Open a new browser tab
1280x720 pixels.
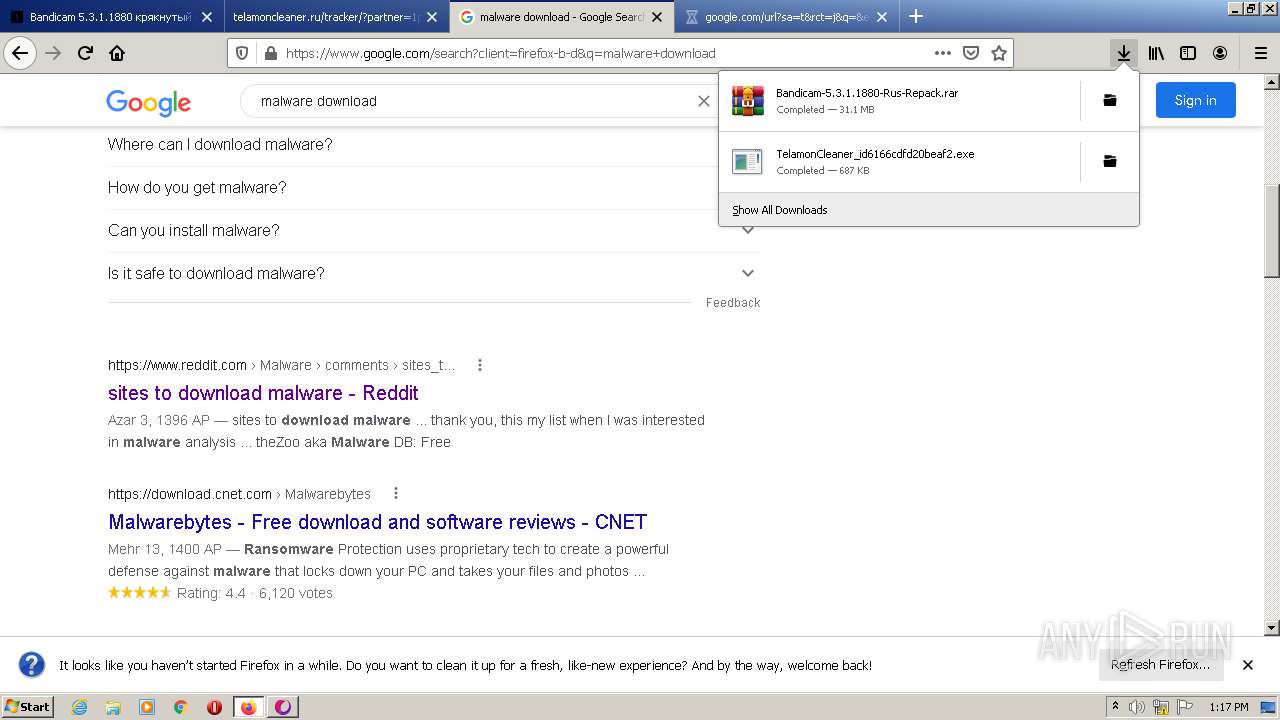pos(916,16)
